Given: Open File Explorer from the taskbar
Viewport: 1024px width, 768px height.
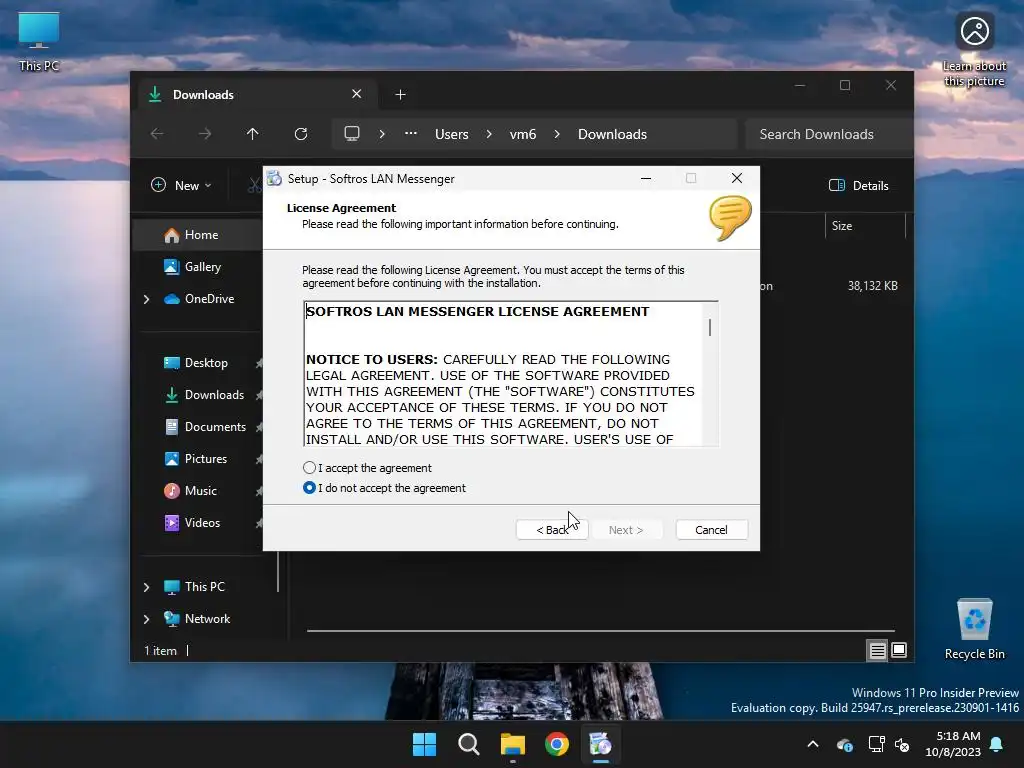Looking at the screenshot, I should point(513,744).
